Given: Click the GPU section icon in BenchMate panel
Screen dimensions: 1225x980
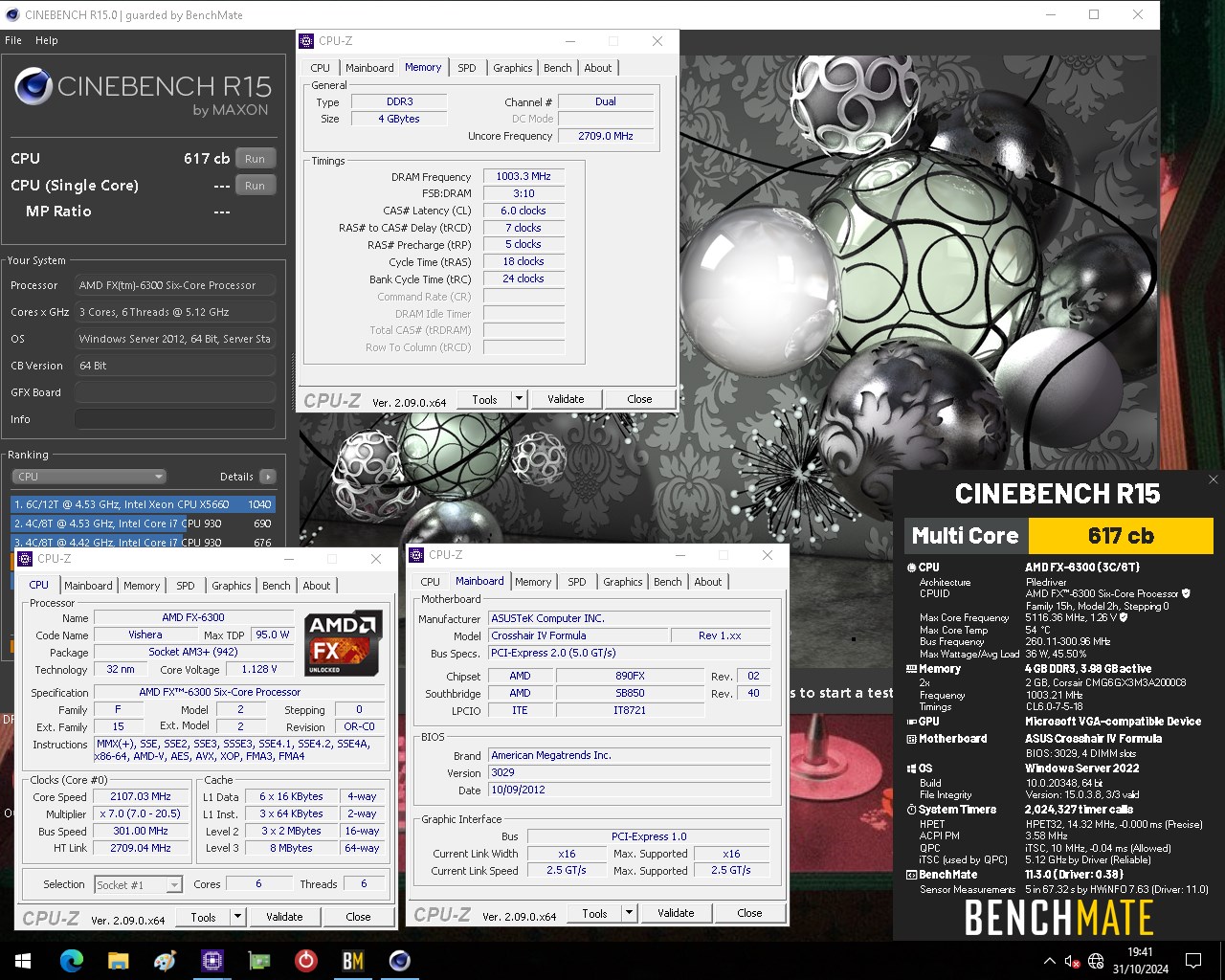Looking at the screenshot, I should pyautogui.click(x=911, y=722).
